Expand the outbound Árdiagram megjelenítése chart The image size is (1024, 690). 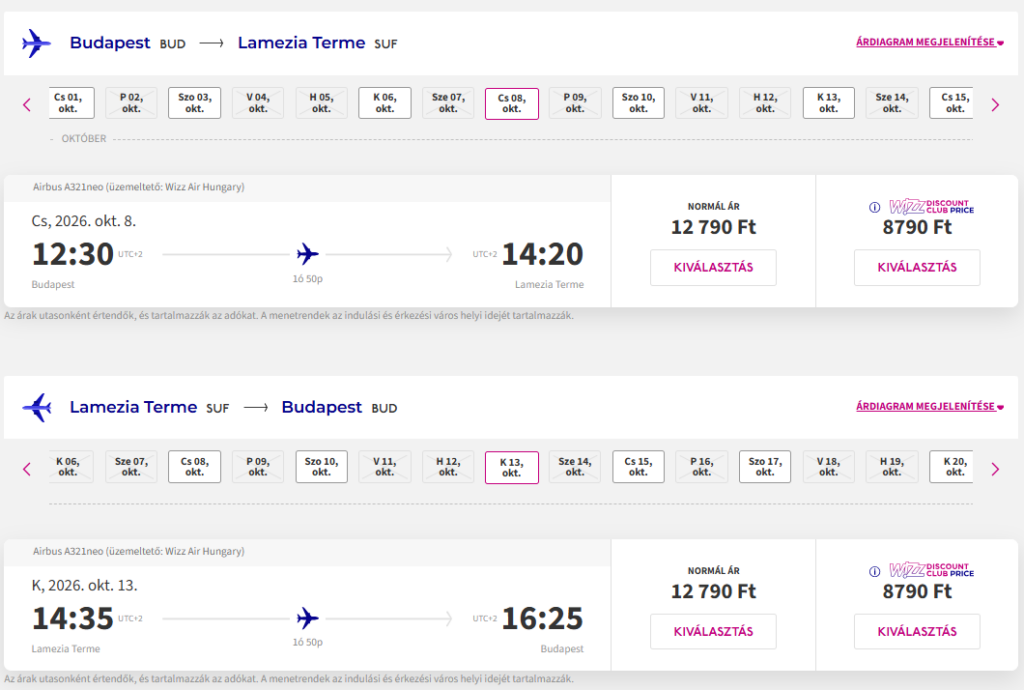click(929, 42)
